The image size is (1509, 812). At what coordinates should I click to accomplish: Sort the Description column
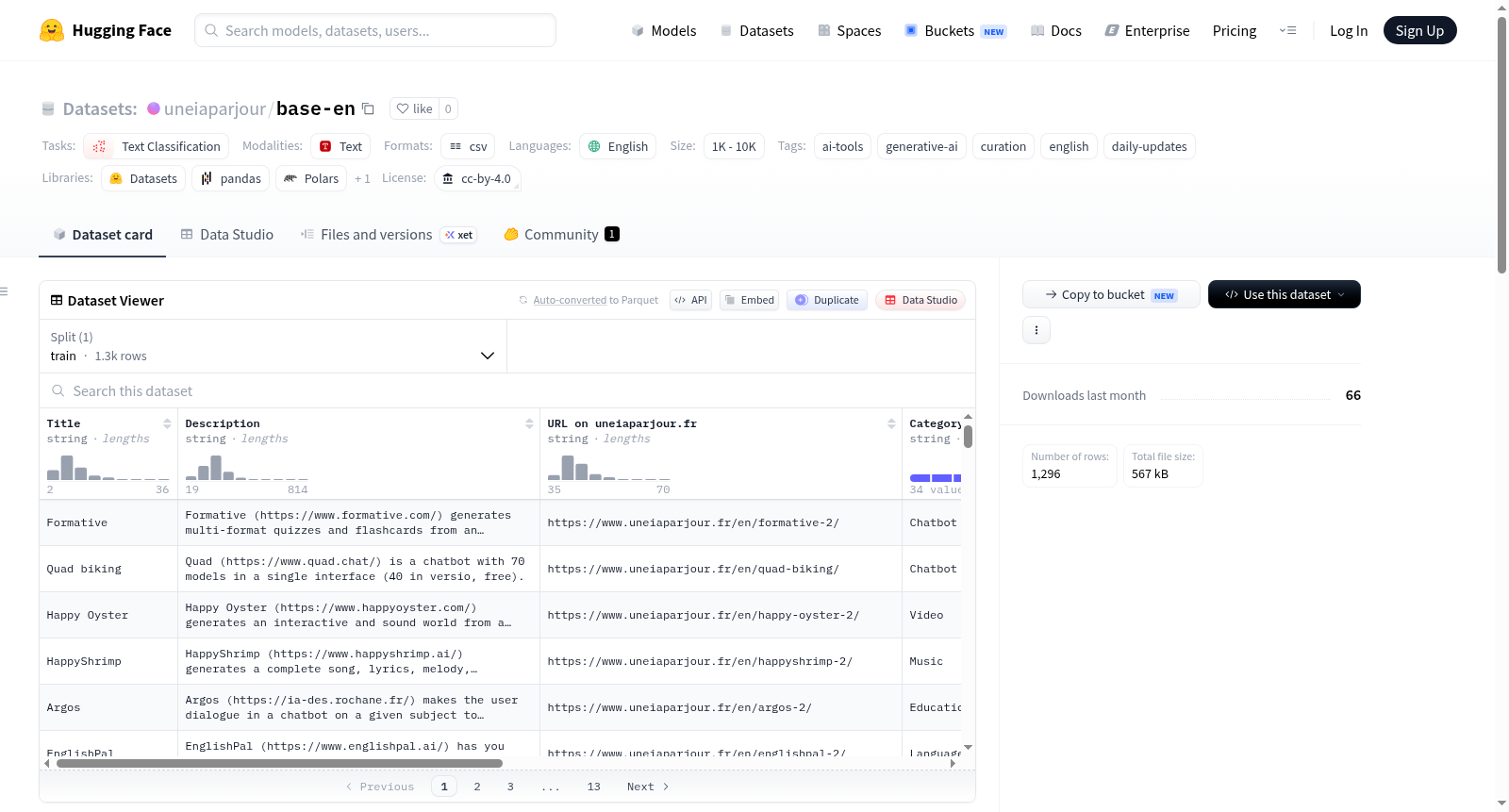[x=529, y=423]
